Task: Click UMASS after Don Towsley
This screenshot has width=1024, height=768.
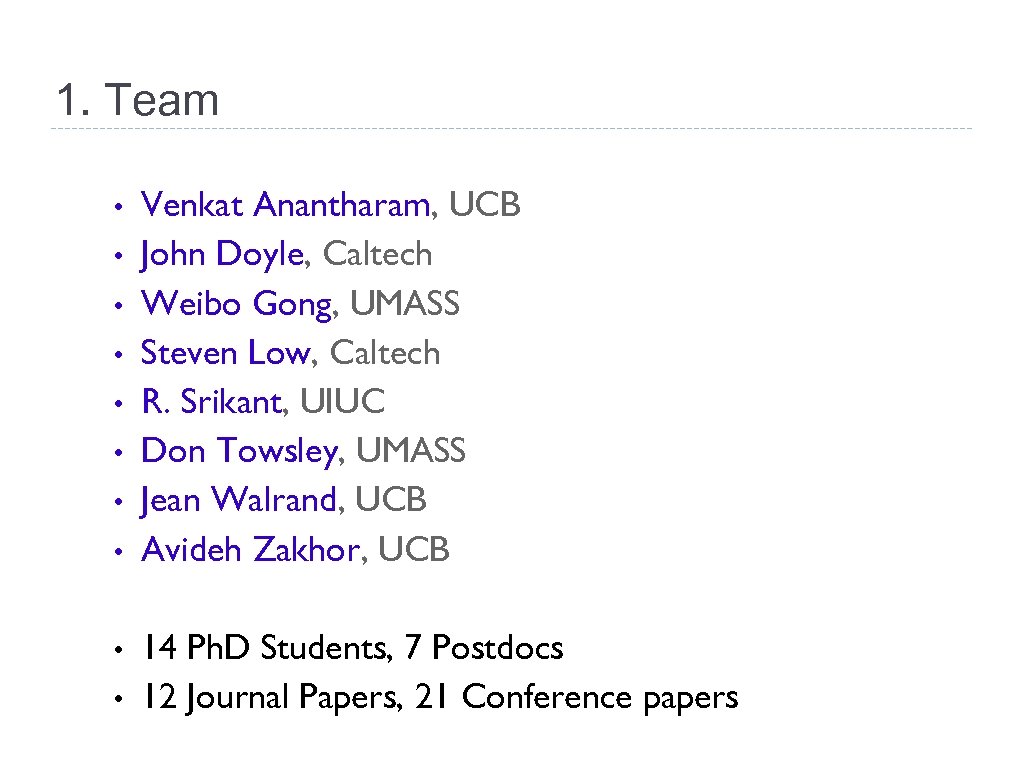Action: click(411, 451)
